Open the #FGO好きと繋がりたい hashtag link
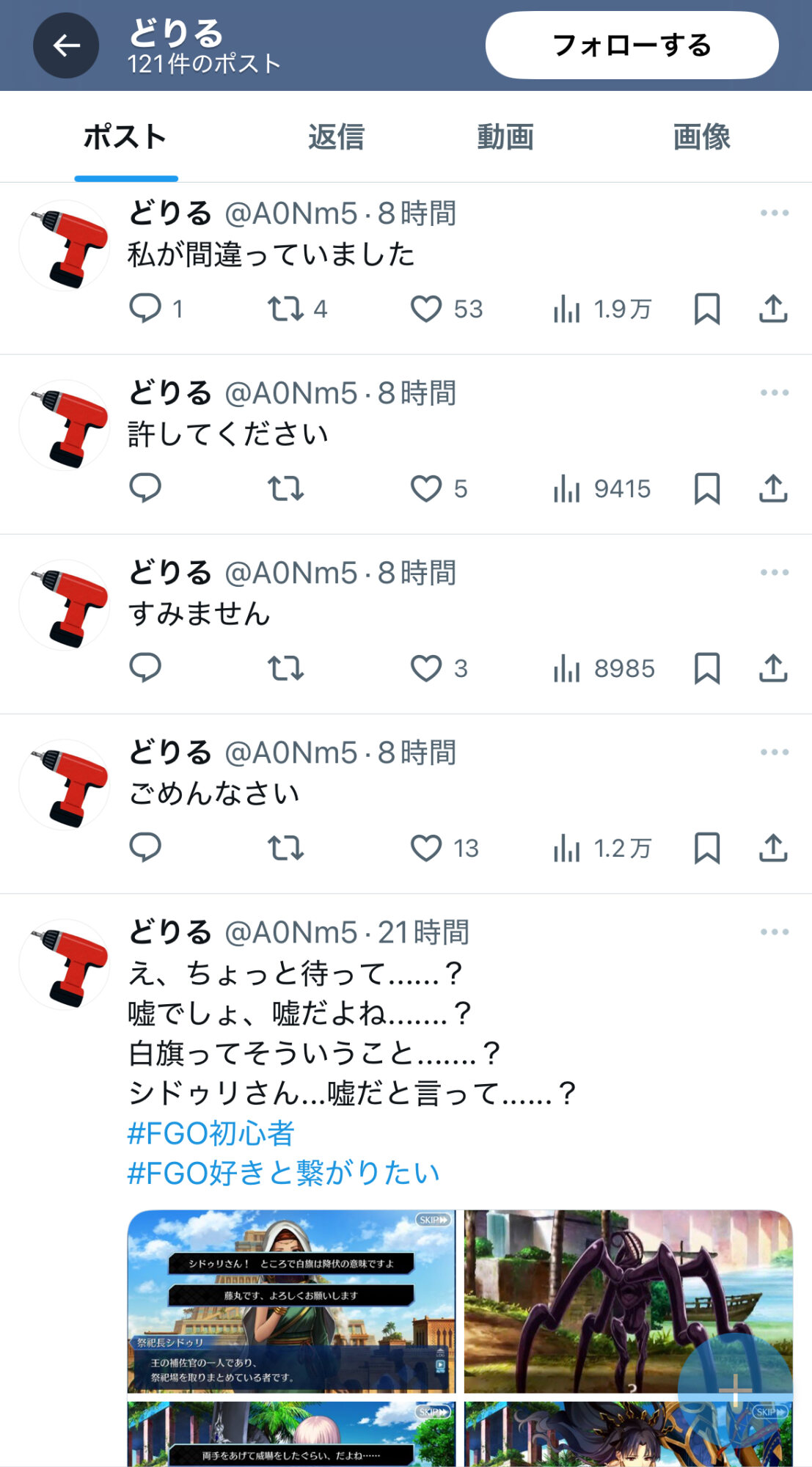 click(x=284, y=1173)
